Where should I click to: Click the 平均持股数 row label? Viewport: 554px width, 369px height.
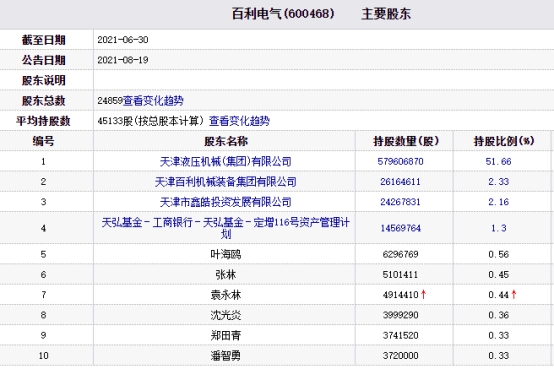[43, 121]
